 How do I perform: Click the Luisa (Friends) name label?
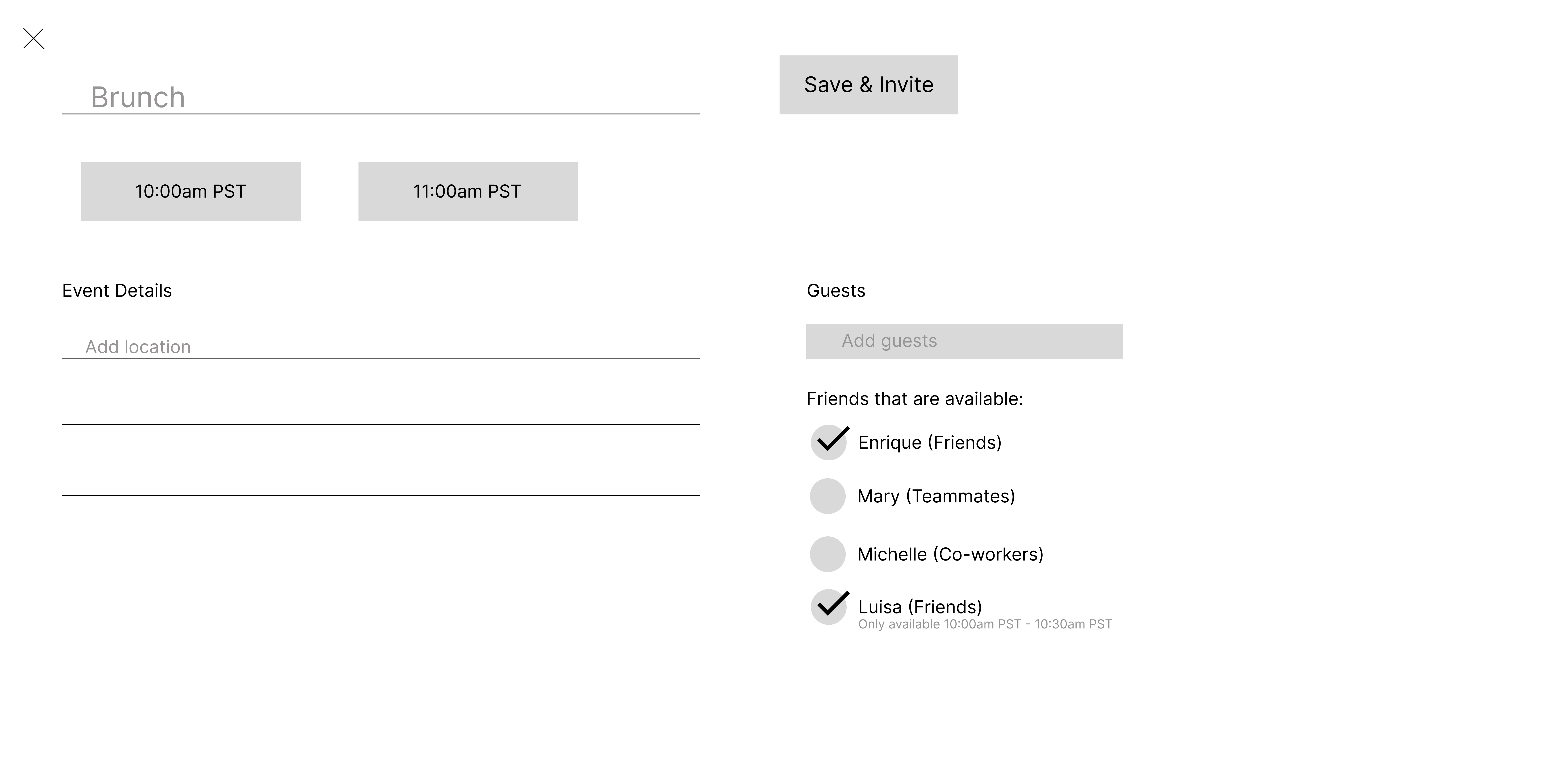click(x=920, y=607)
